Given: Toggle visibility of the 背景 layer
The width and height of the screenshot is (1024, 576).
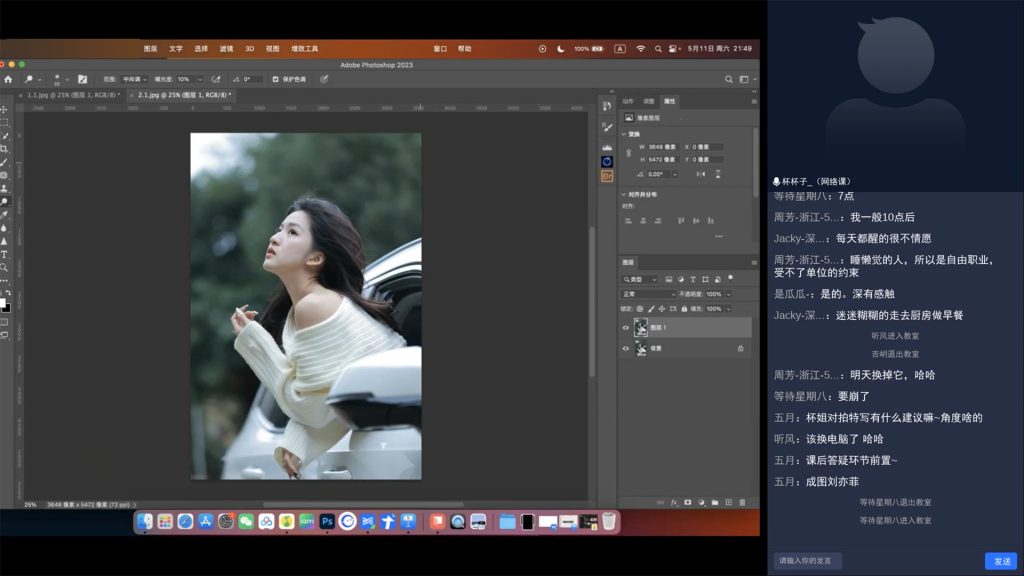Looking at the screenshot, I should pos(626,349).
